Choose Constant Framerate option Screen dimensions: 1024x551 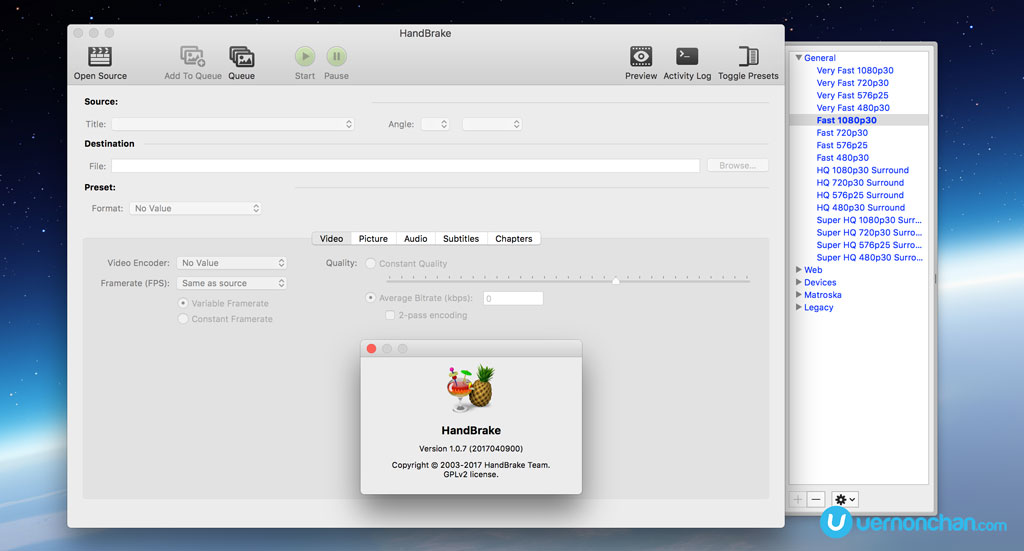(183, 319)
